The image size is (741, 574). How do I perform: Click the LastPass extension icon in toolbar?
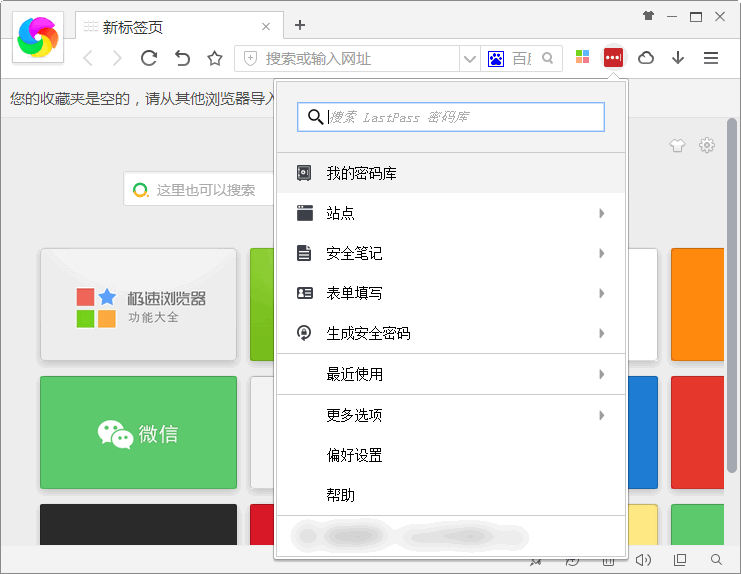(x=613, y=58)
